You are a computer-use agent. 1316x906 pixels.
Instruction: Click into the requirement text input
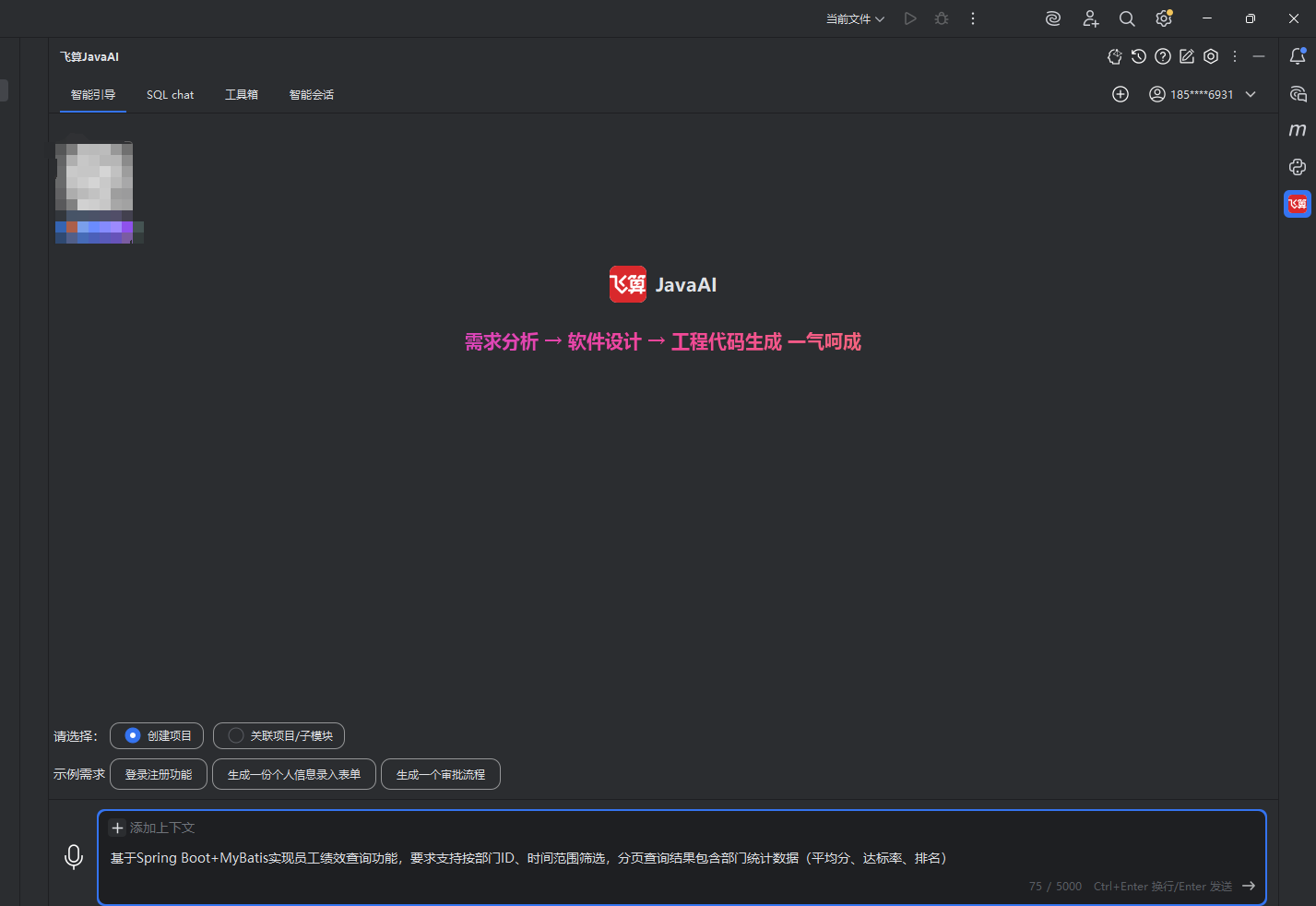[x=682, y=857]
